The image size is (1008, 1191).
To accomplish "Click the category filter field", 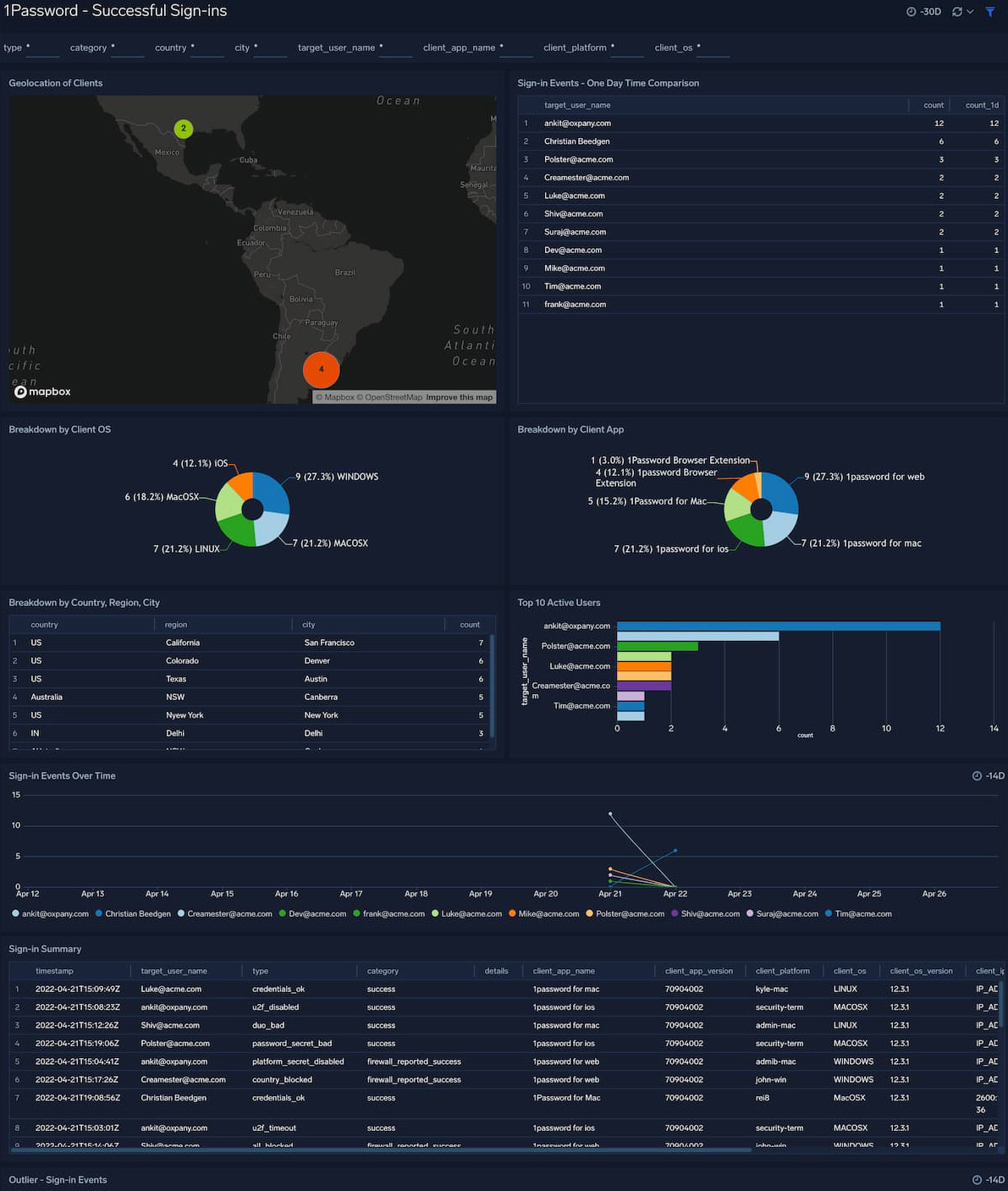I will pyautogui.click(x=127, y=48).
